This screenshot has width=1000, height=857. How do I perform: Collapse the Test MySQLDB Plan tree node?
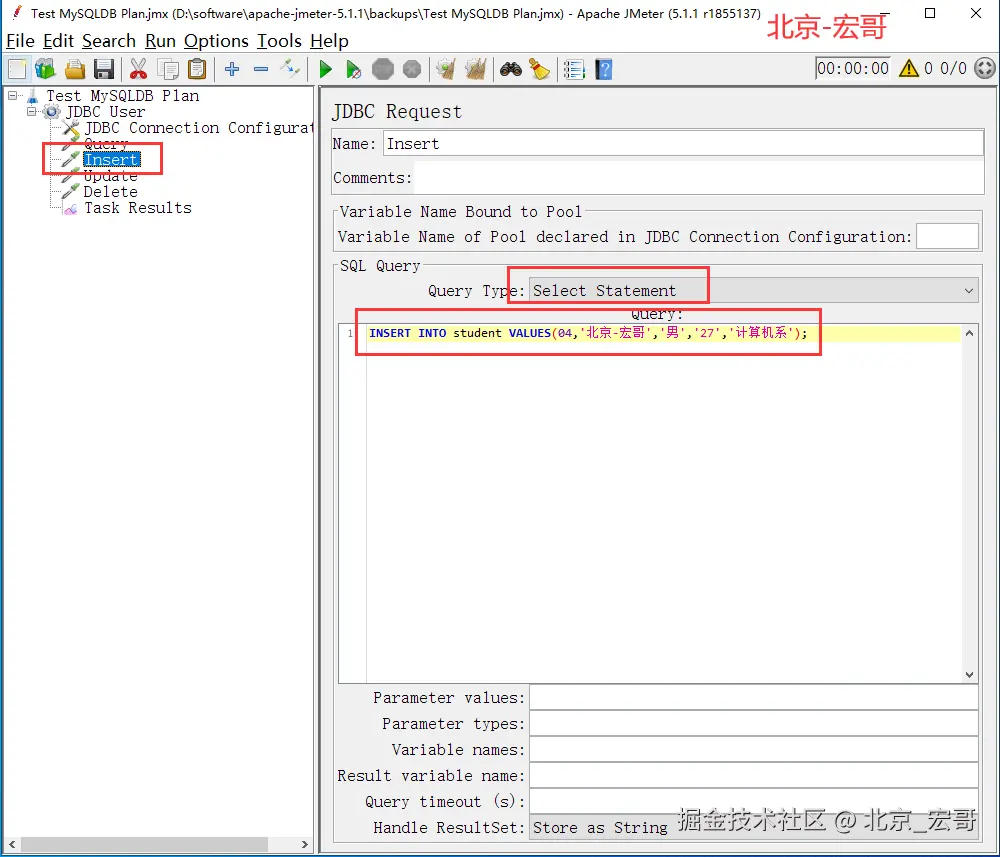12,96
